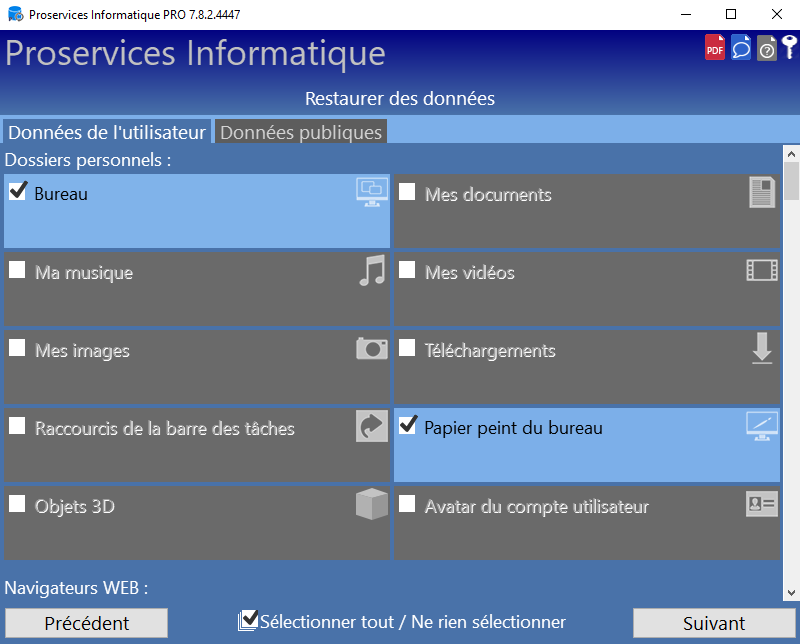Image resolution: width=800 pixels, height=644 pixels.
Task: Click the Objets 3D cube icon
Action: (371, 504)
